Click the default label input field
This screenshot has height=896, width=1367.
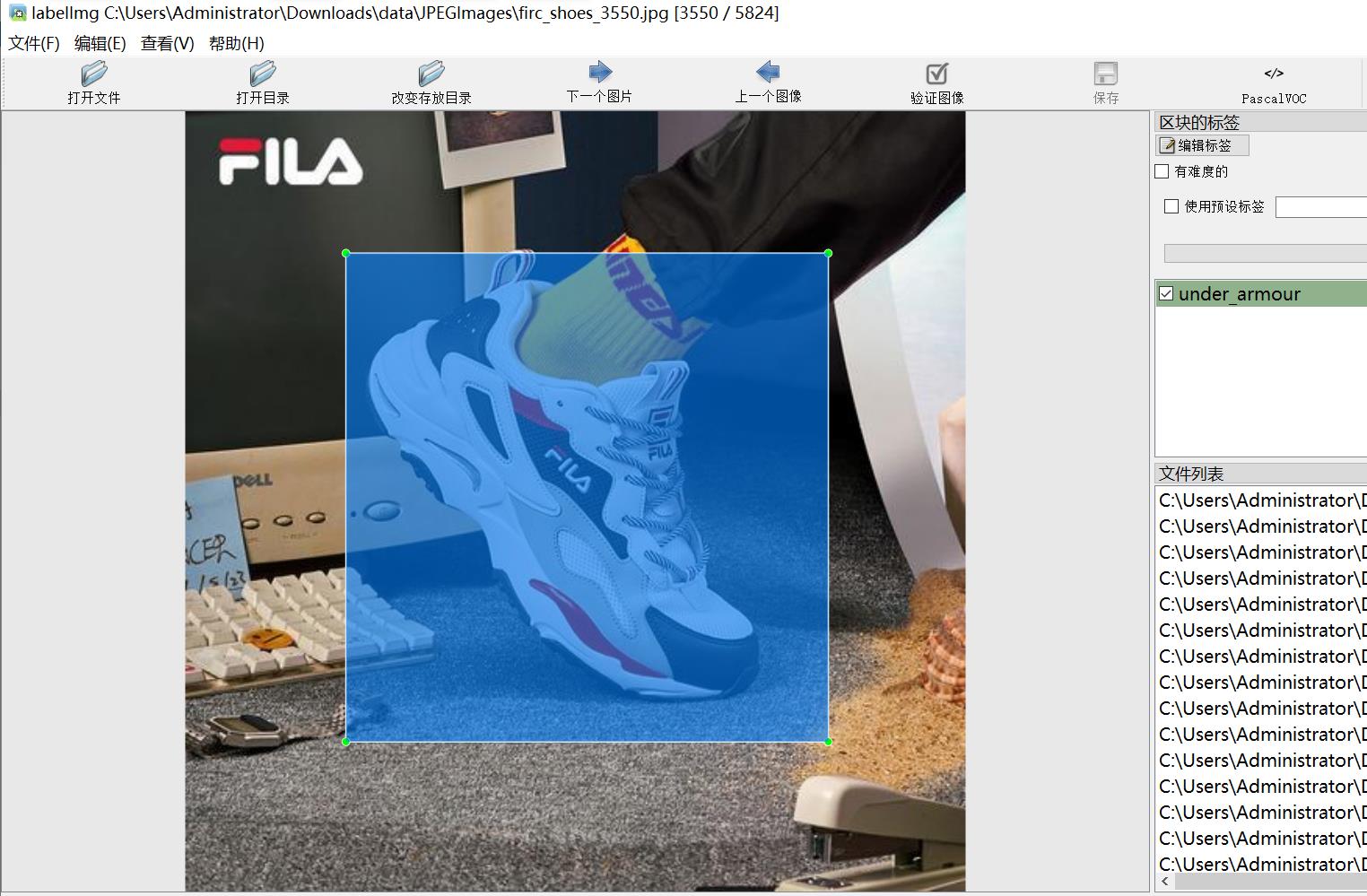(x=1320, y=207)
